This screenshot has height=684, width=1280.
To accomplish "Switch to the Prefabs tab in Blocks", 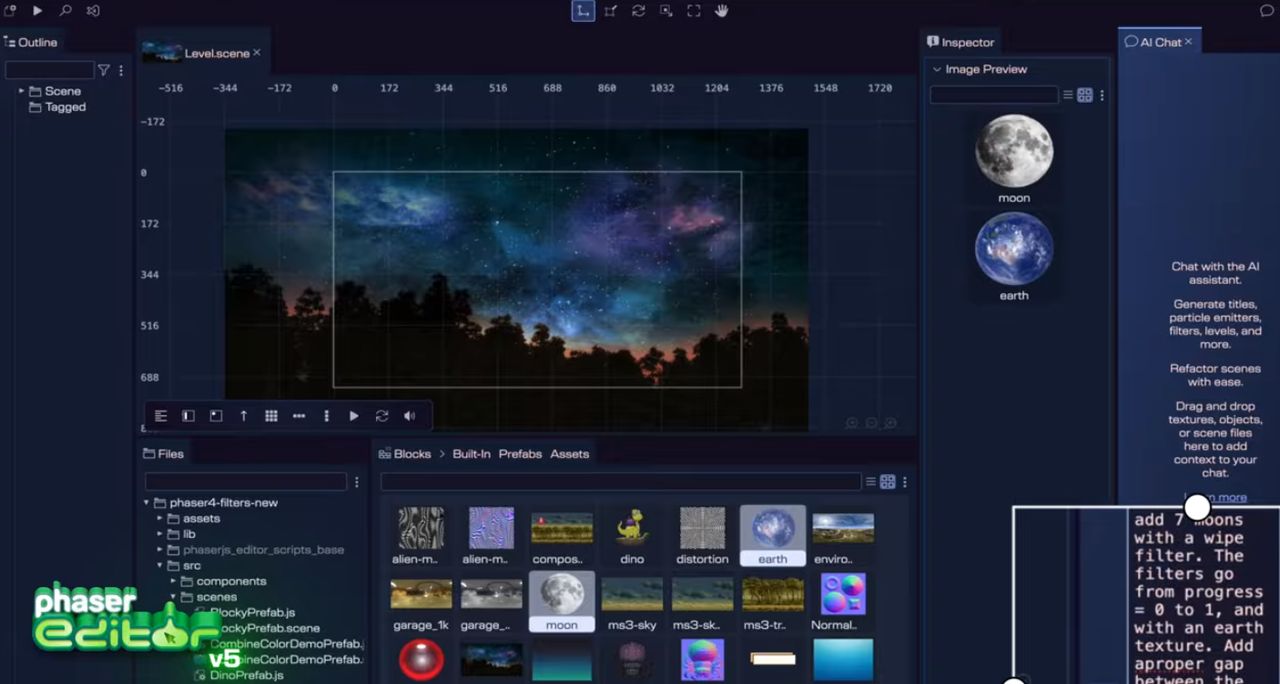I will pos(520,454).
